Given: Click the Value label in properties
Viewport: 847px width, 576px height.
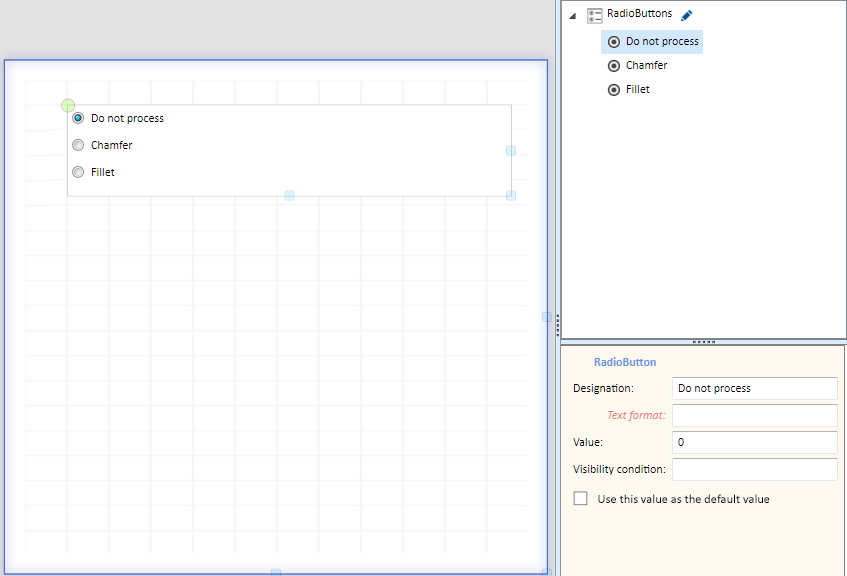Looking at the screenshot, I should click(588, 443).
